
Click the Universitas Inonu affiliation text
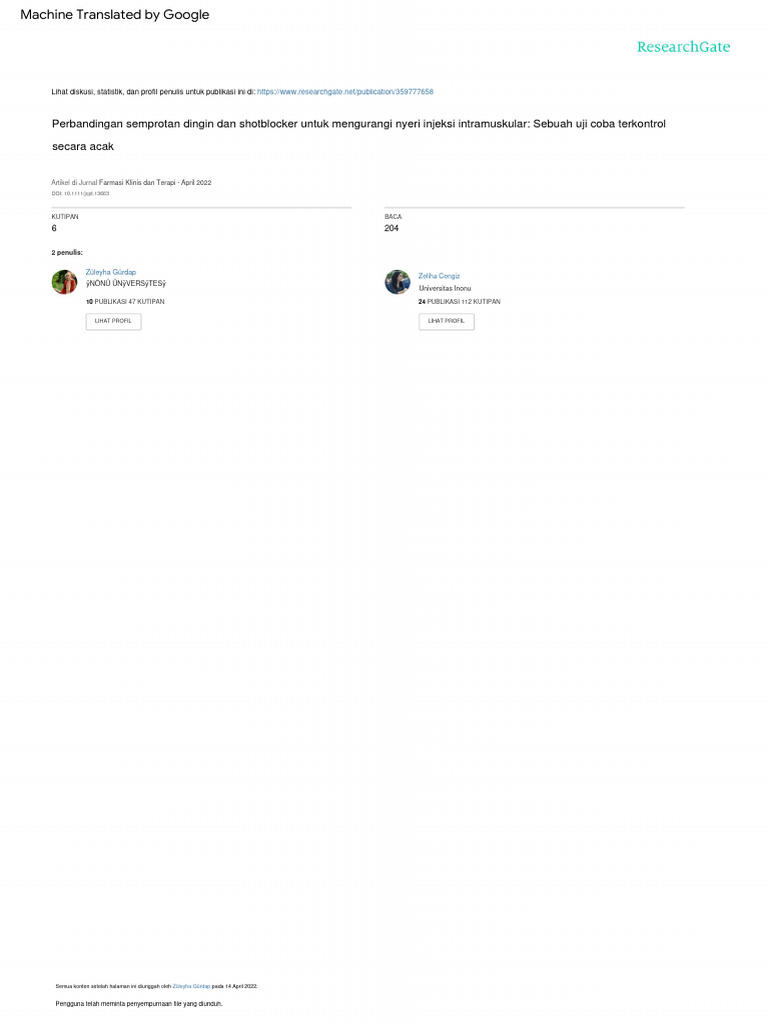click(445, 288)
